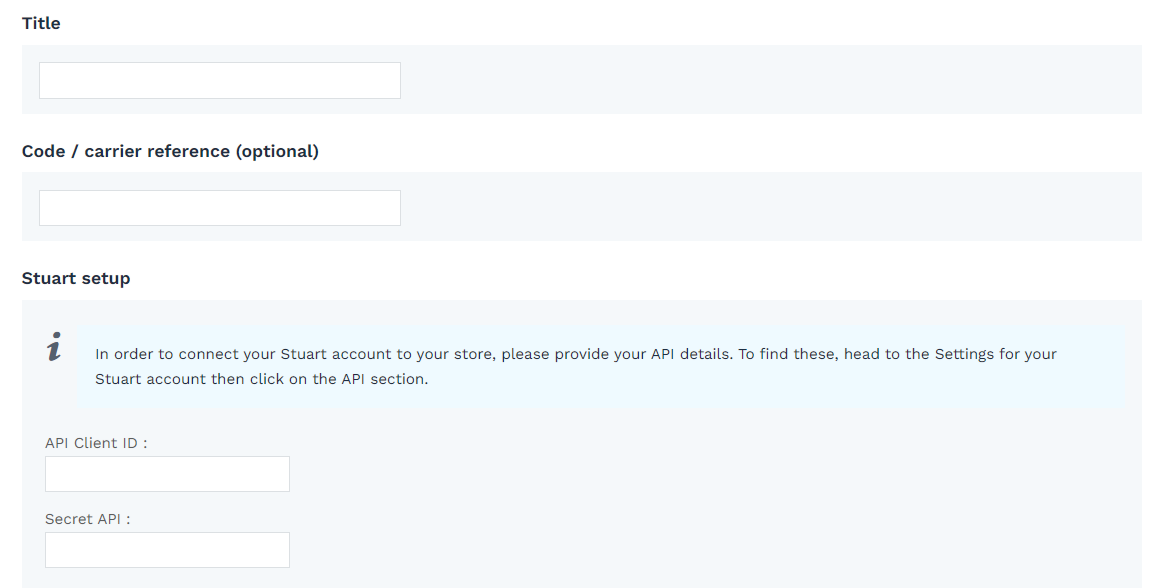1162x588 pixels.
Task: Click the "API Client ID :" label
Action: pyautogui.click(x=96, y=443)
